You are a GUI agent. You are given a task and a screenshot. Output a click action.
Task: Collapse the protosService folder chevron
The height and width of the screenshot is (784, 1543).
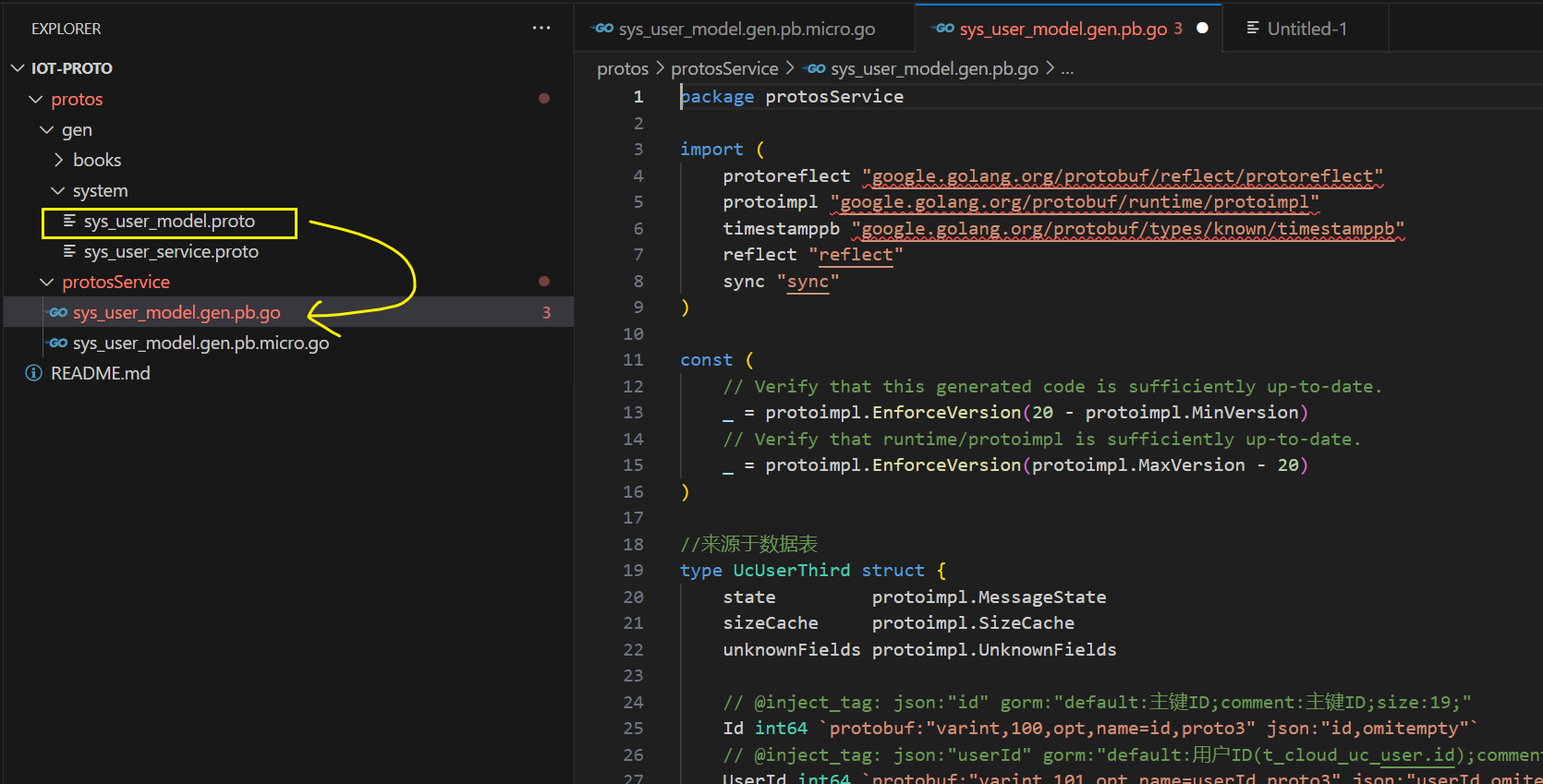point(47,282)
